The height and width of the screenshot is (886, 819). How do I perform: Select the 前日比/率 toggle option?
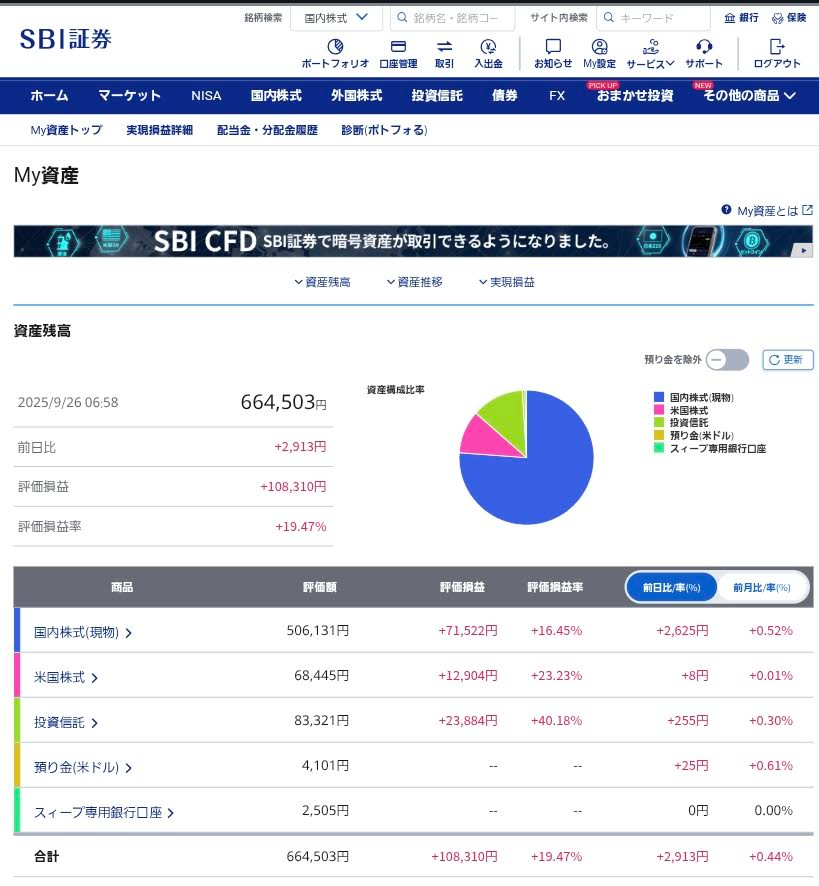(672, 587)
